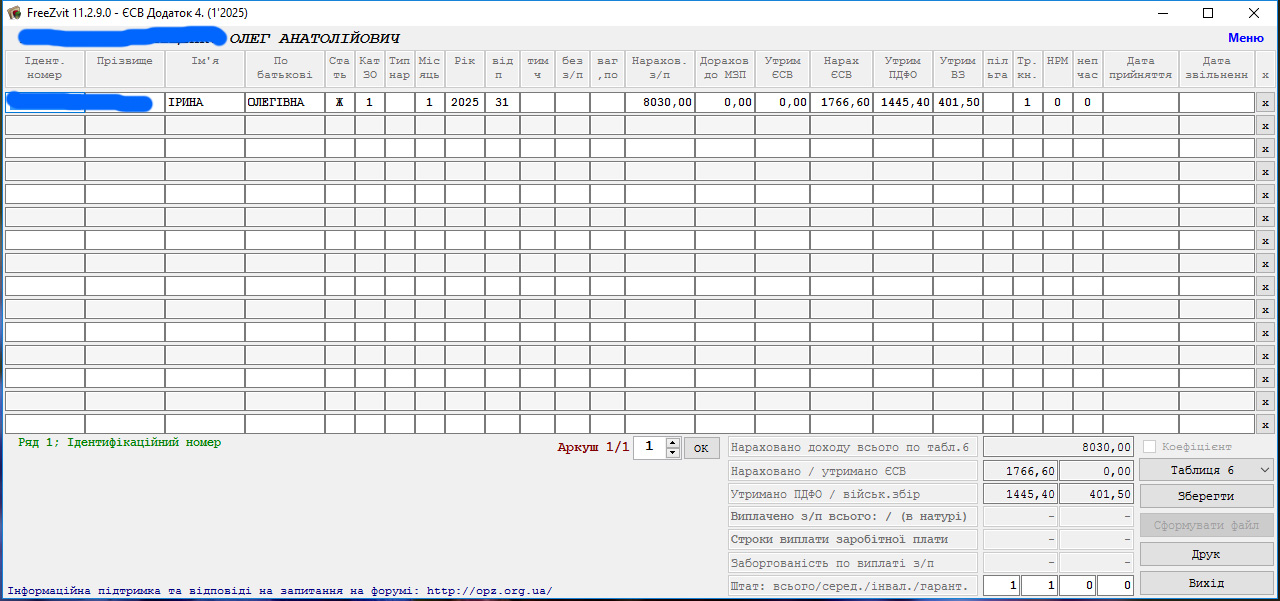Select the Утрим ПДФО cell showing 1445,40
The width and height of the screenshot is (1280, 601).
(903, 102)
